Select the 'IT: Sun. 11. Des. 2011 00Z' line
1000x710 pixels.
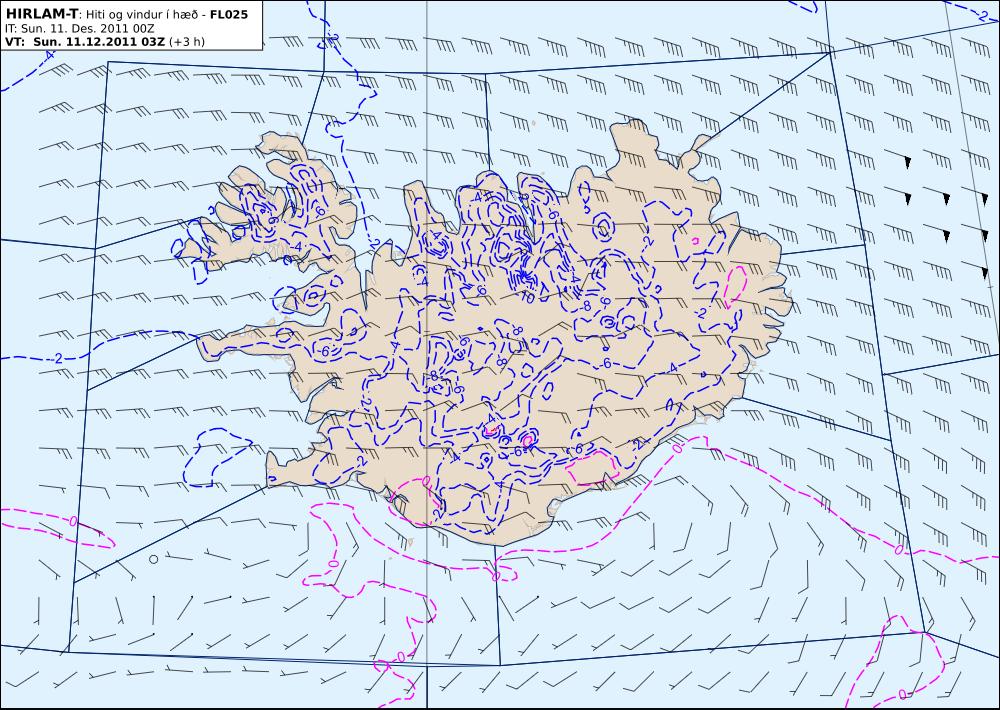[x=79, y=29]
